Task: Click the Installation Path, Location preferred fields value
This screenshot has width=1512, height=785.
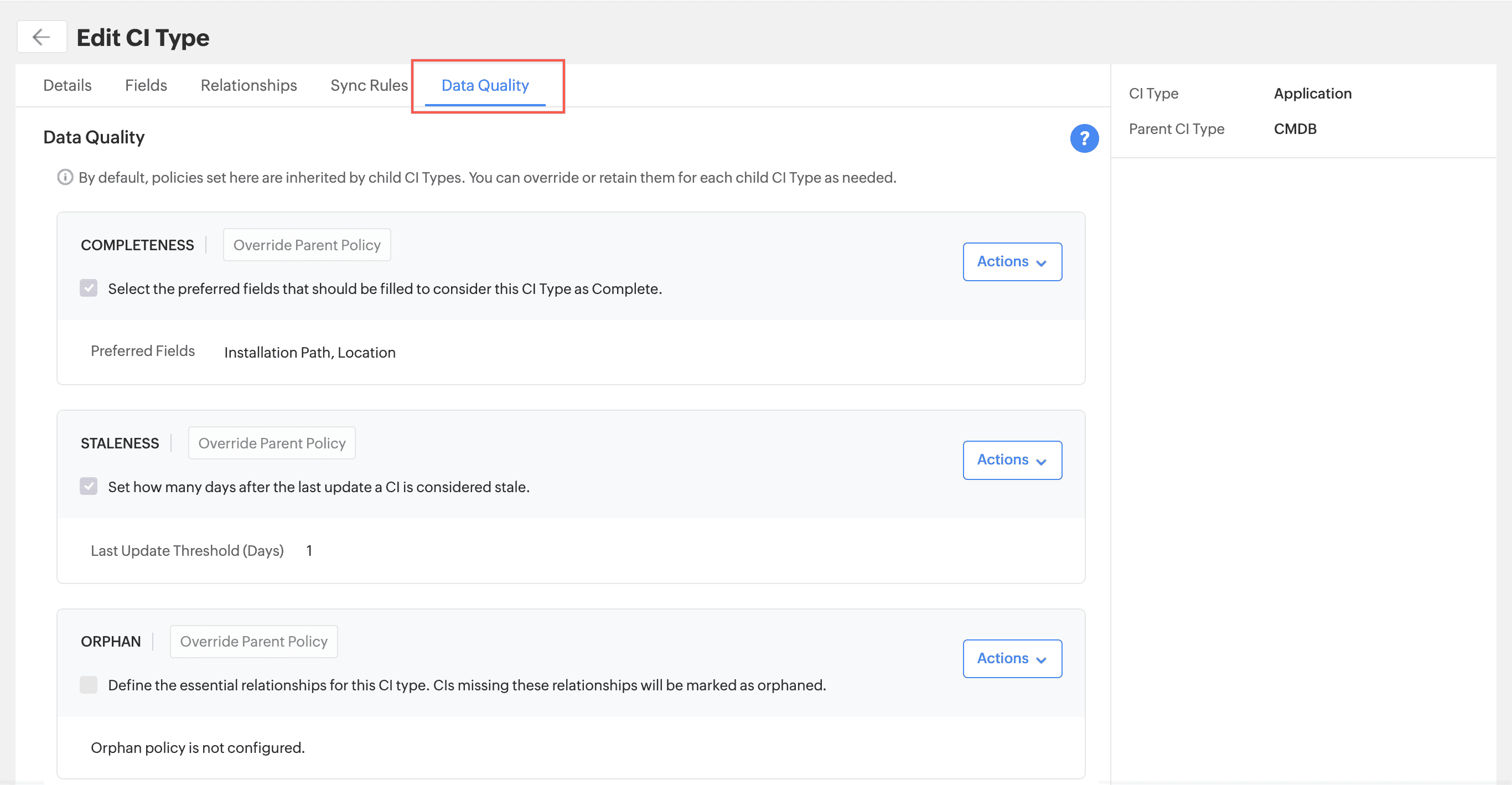Action: point(310,352)
